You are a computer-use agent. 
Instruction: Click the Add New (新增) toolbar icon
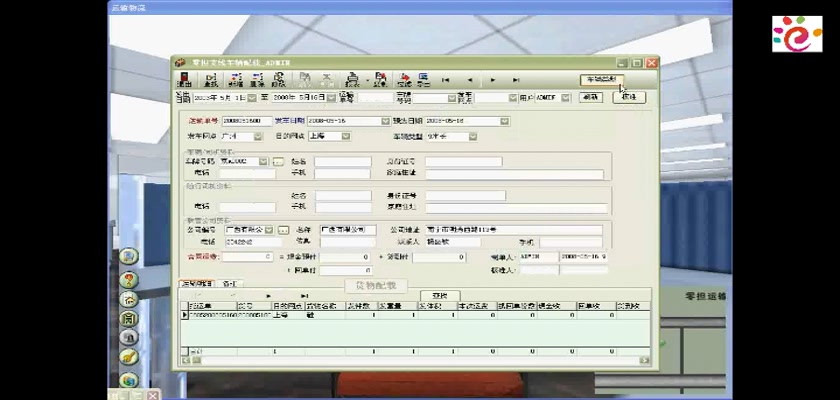[236, 79]
